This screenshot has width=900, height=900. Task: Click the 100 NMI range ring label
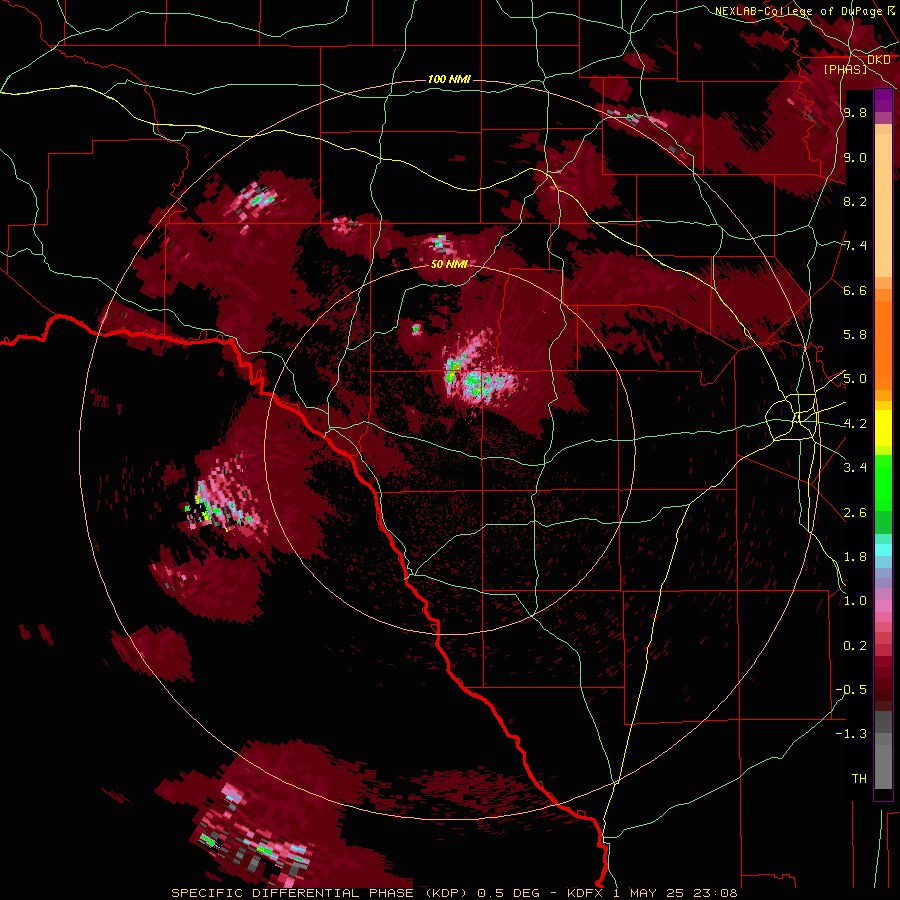tap(449, 79)
